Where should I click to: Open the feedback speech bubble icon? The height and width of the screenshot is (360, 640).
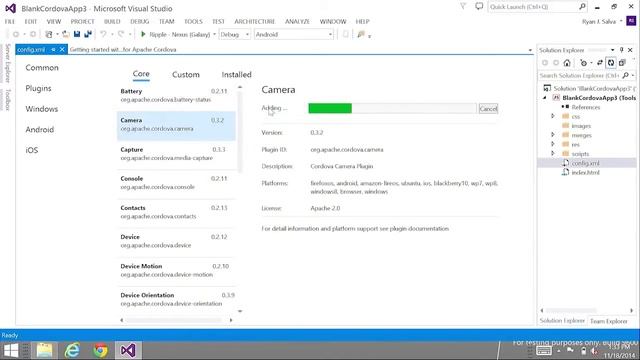(x=479, y=7)
